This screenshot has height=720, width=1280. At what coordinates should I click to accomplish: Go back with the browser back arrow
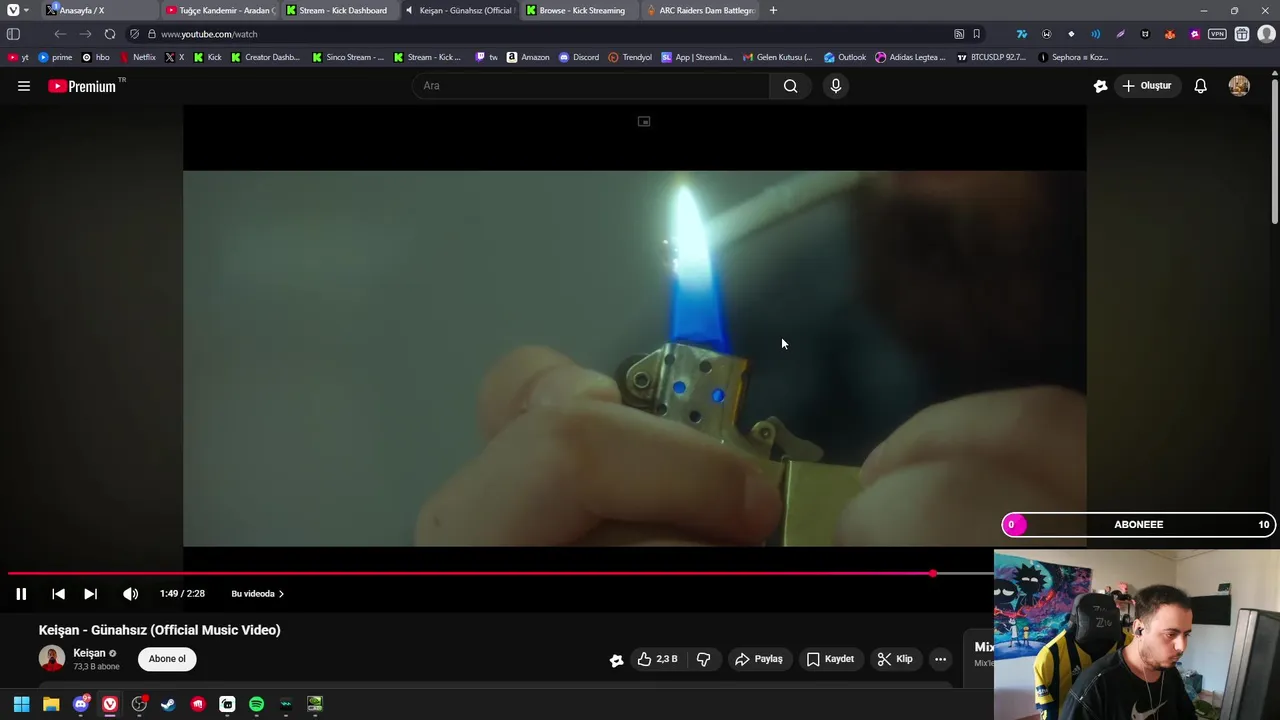[x=60, y=34]
